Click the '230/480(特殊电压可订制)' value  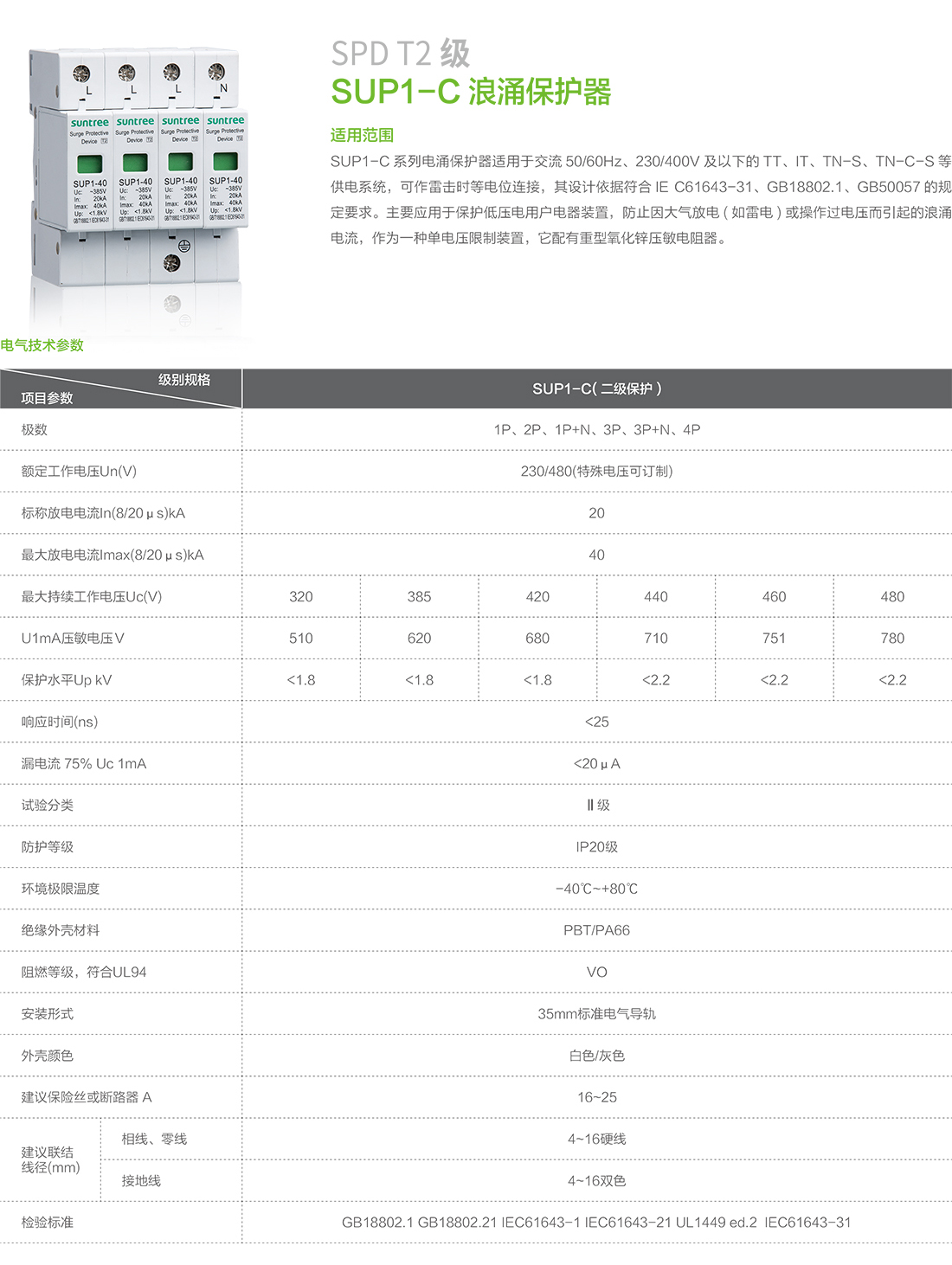click(597, 472)
